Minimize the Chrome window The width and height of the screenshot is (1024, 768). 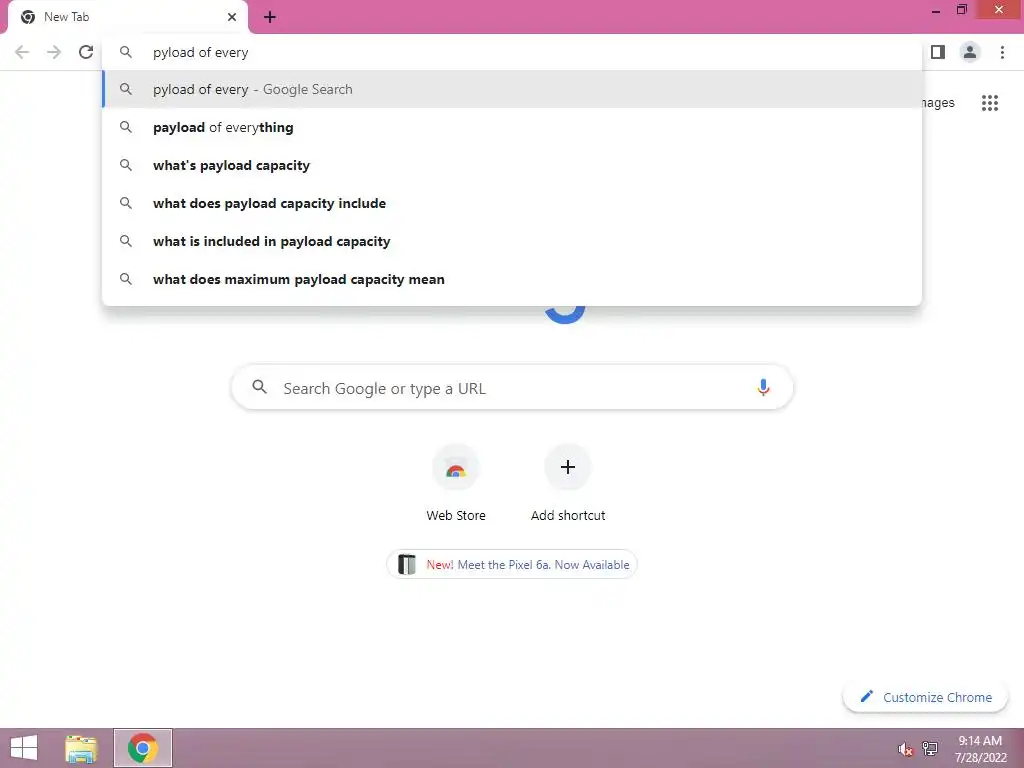[936, 10]
